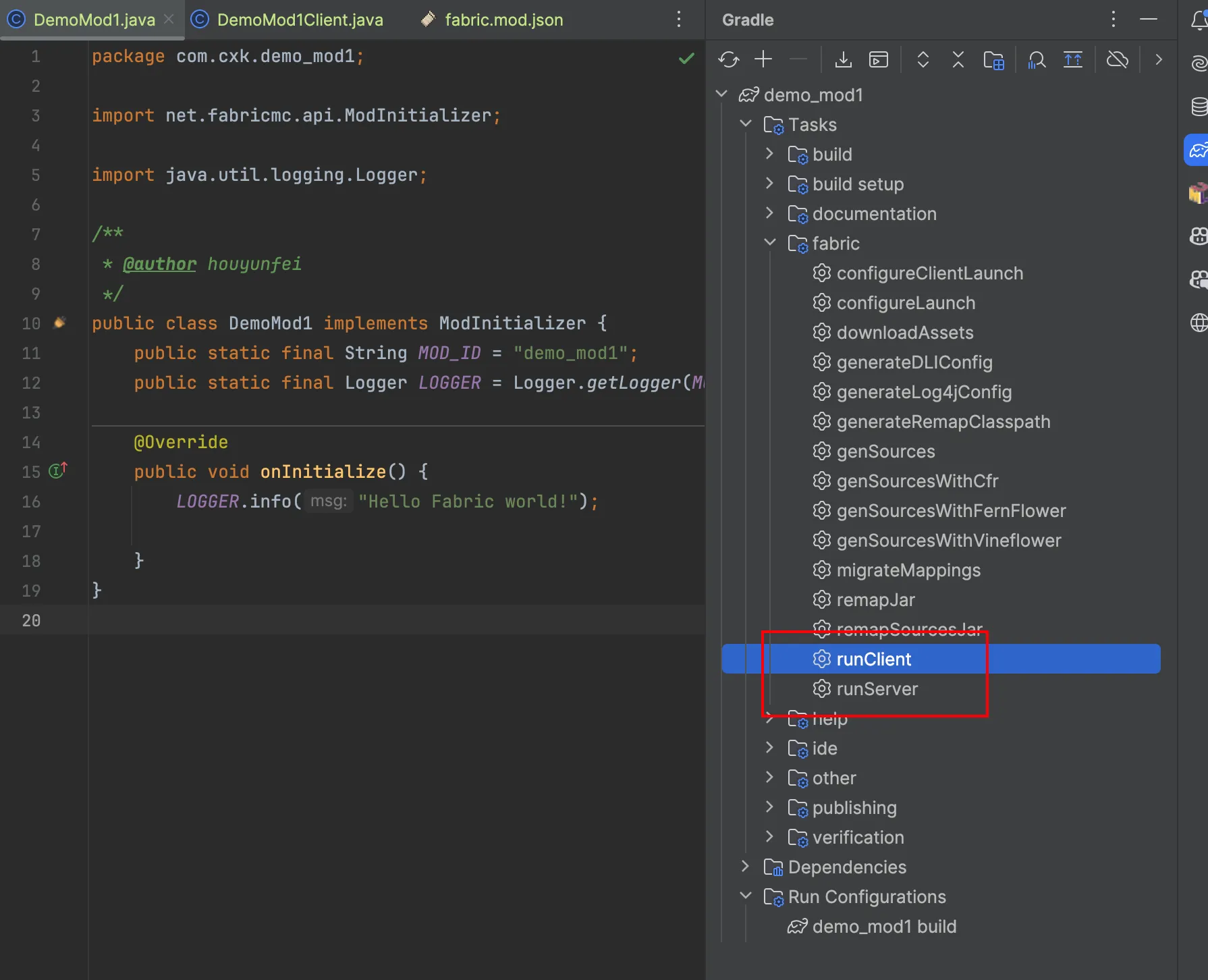This screenshot has height=980, width=1208.
Task: Select the migrateMappings task
Action: coord(908,570)
